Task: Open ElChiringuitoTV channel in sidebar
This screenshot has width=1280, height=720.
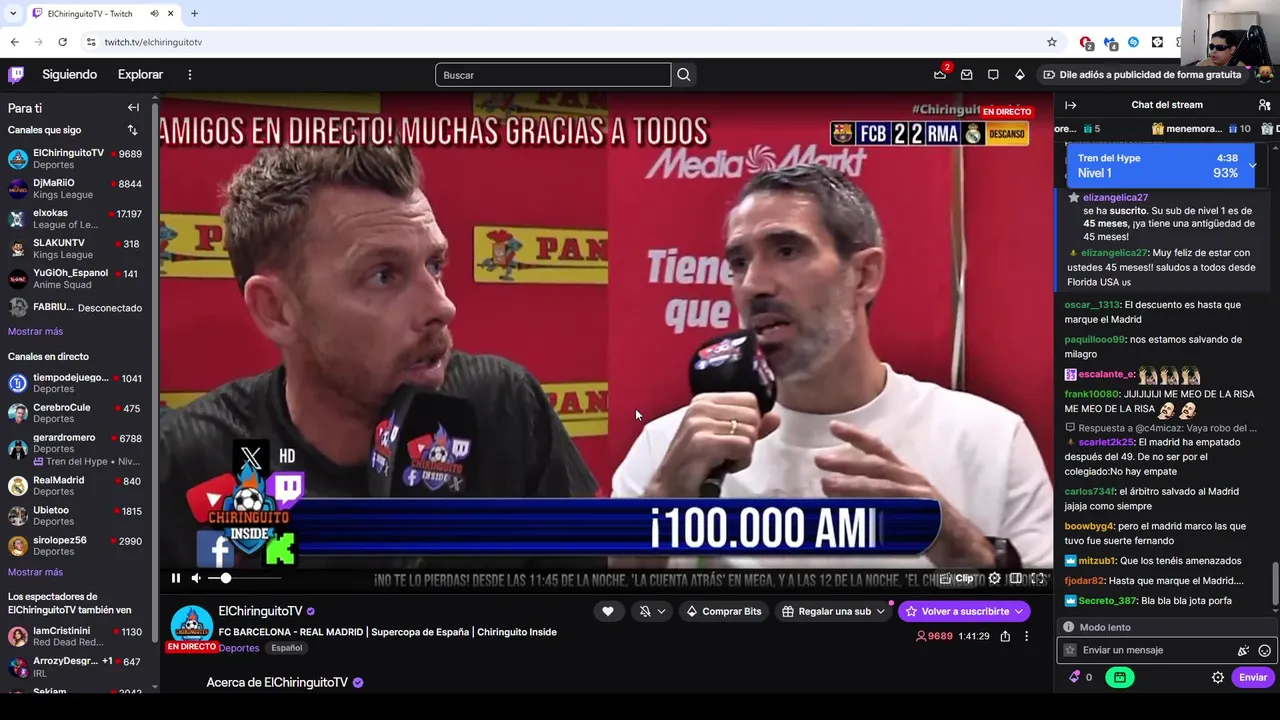Action: [x=75, y=158]
